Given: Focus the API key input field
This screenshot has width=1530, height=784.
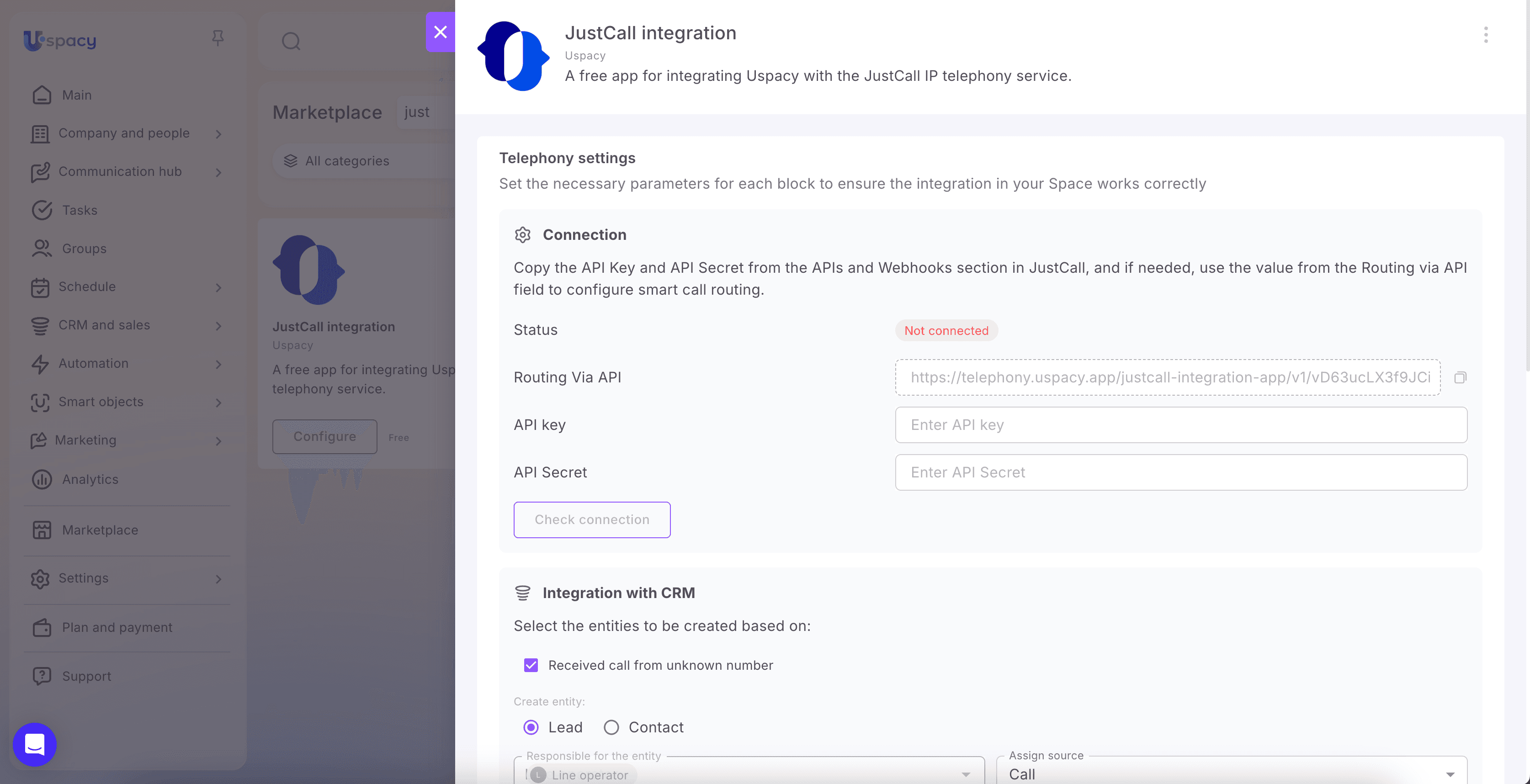Looking at the screenshot, I should point(1181,425).
